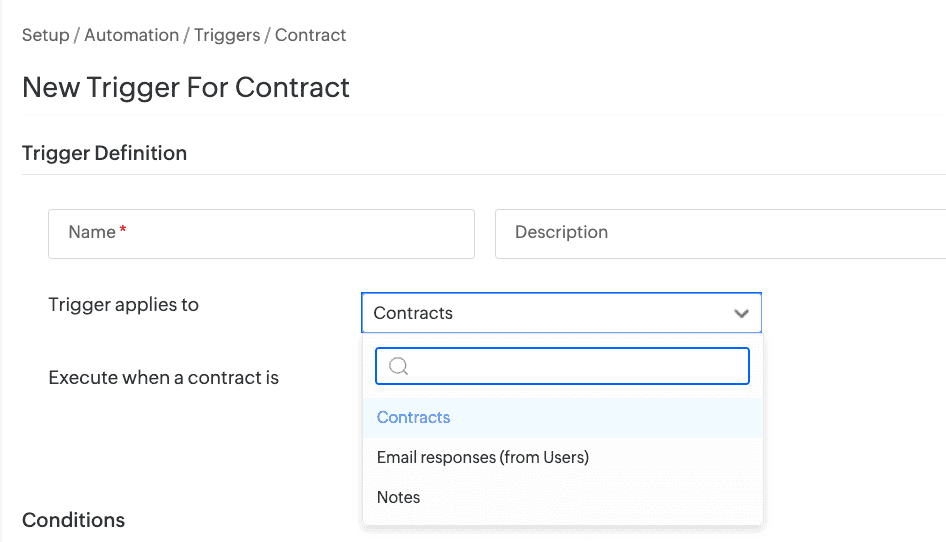Click the Conditions section heading
Screen dimensions: 946x542
point(74,520)
